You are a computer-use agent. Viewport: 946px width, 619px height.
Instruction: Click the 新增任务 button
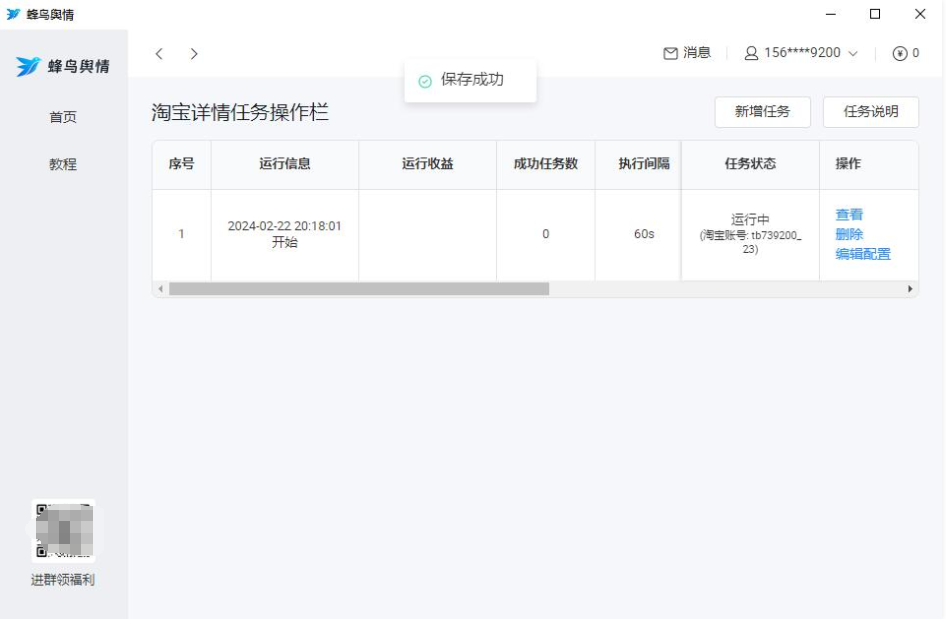[x=763, y=112]
